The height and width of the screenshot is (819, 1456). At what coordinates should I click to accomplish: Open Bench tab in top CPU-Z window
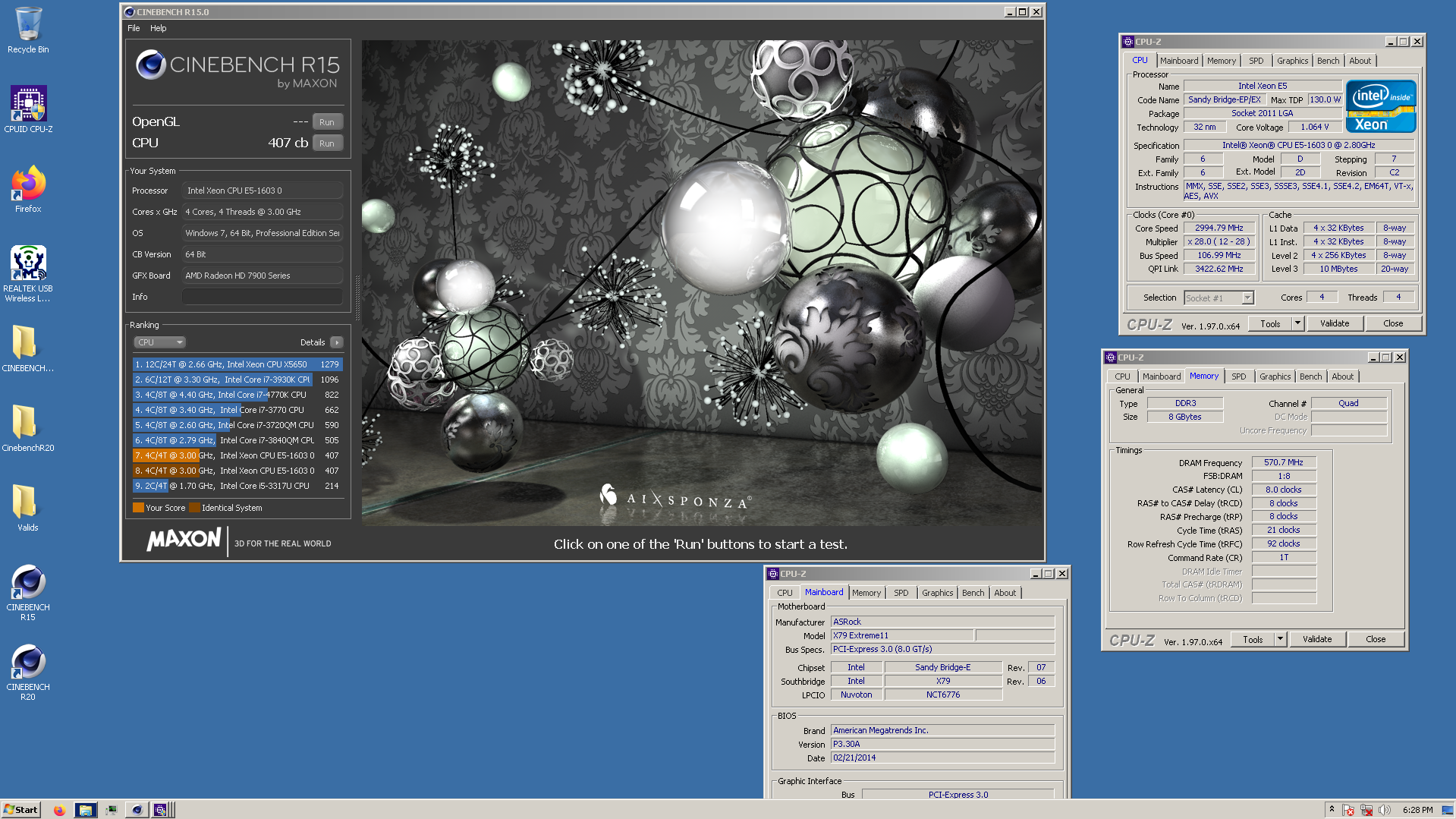point(1328,61)
